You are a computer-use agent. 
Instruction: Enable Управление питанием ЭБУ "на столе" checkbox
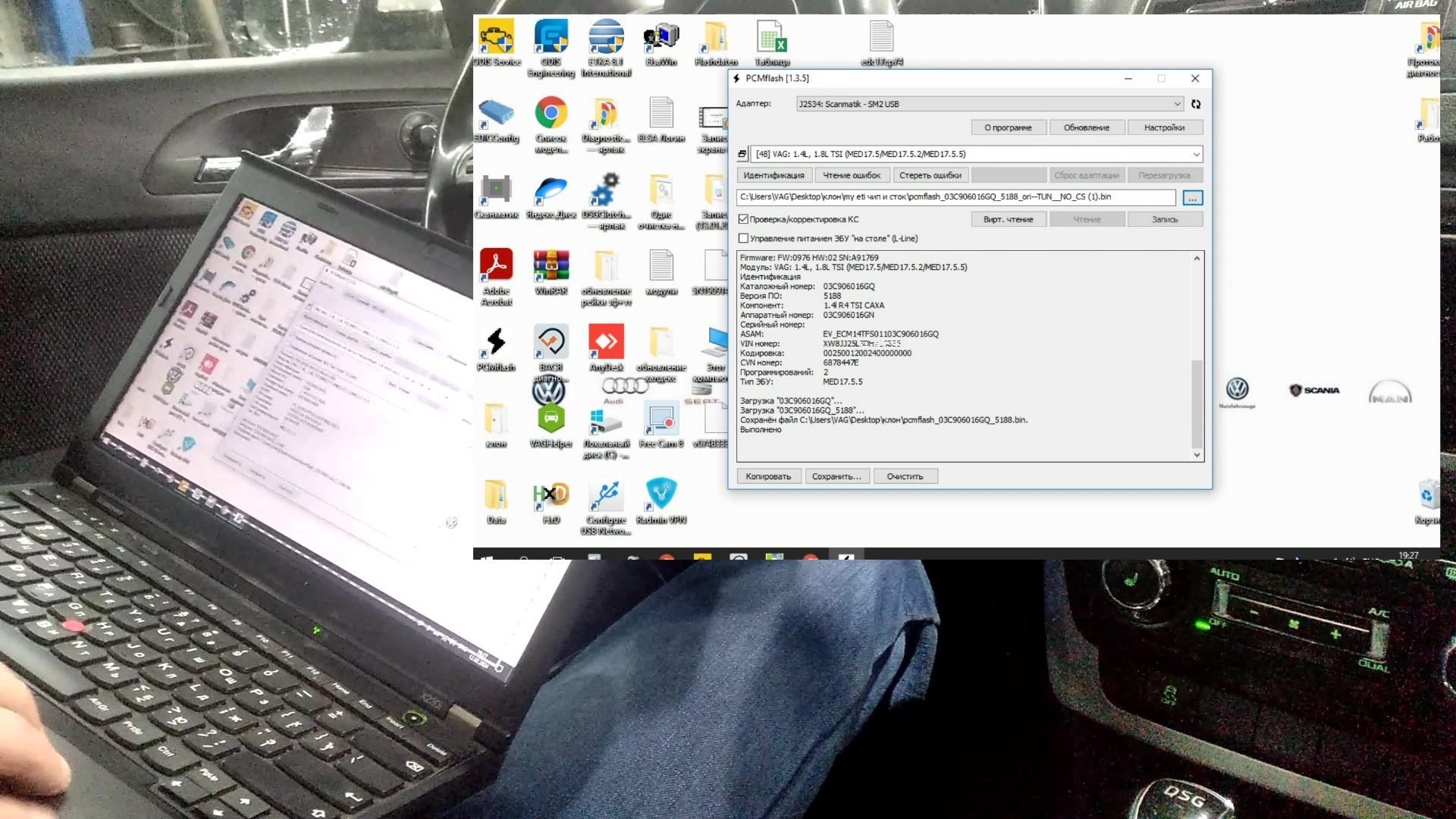tap(743, 238)
